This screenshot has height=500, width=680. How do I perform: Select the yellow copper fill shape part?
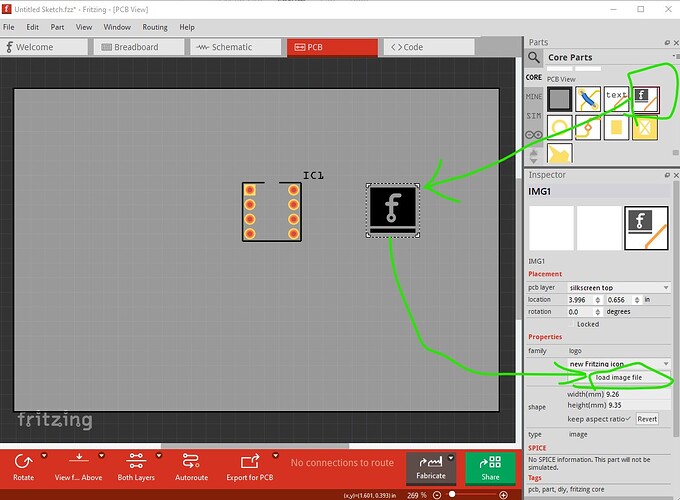click(x=559, y=153)
